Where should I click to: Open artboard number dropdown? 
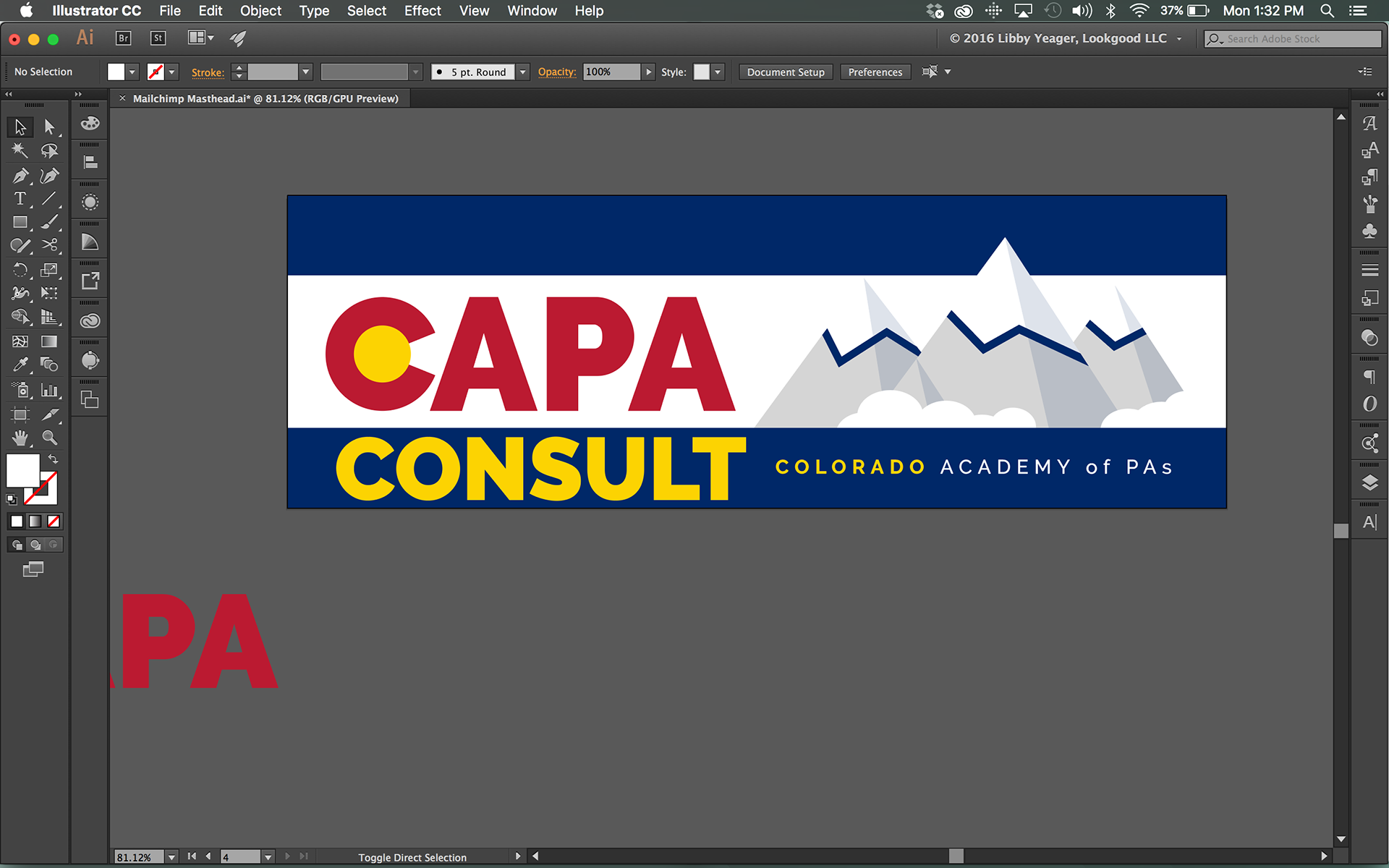click(268, 856)
